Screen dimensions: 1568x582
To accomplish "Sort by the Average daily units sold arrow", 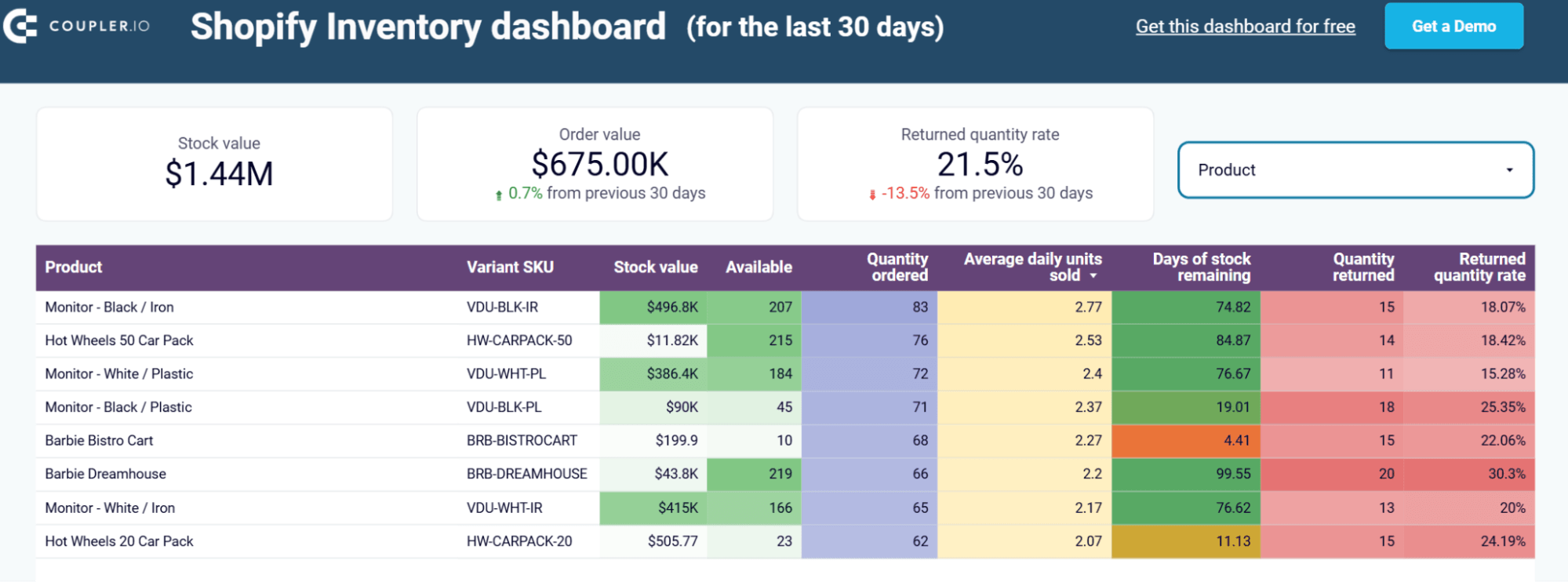I will [x=1093, y=276].
